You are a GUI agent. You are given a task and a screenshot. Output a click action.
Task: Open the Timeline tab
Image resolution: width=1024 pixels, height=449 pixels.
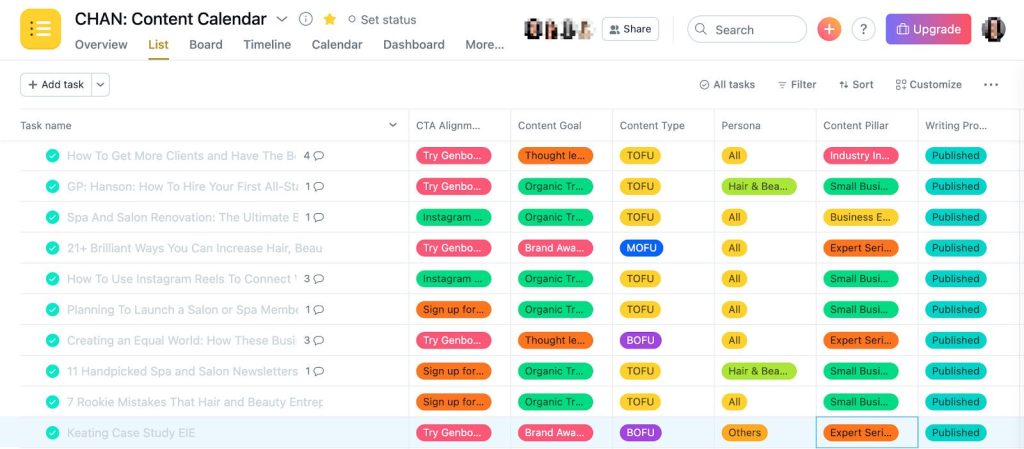pyautogui.click(x=267, y=44)
